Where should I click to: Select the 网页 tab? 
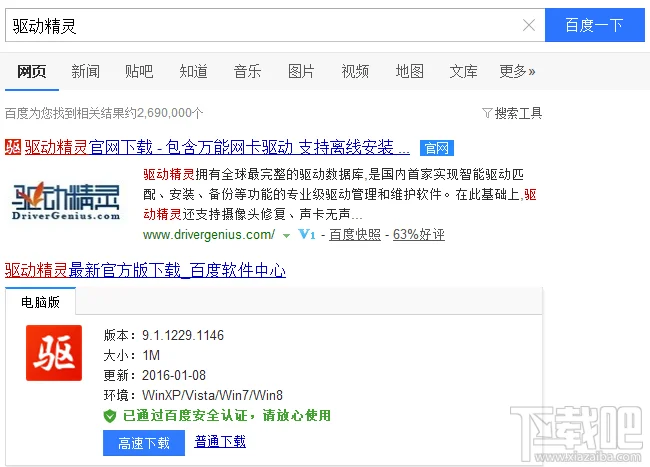[32, 72]
